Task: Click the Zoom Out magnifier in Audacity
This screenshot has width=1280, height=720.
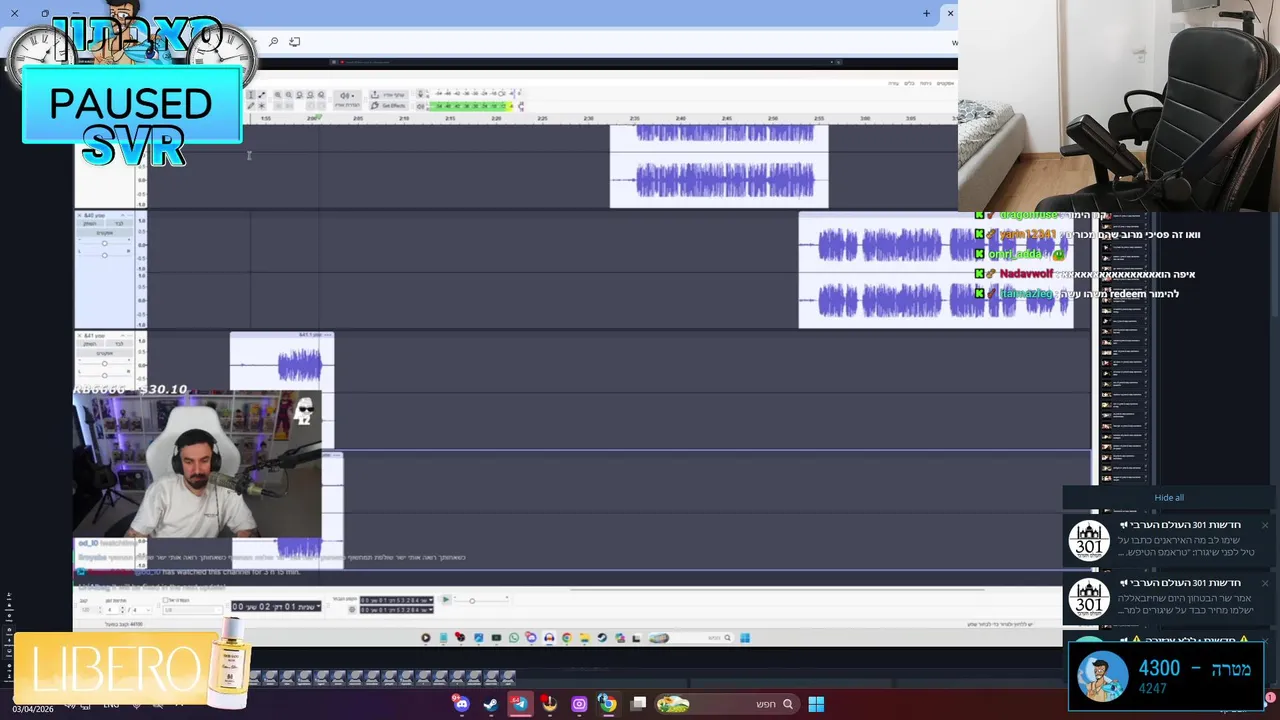Action: [x=289, y=94]
